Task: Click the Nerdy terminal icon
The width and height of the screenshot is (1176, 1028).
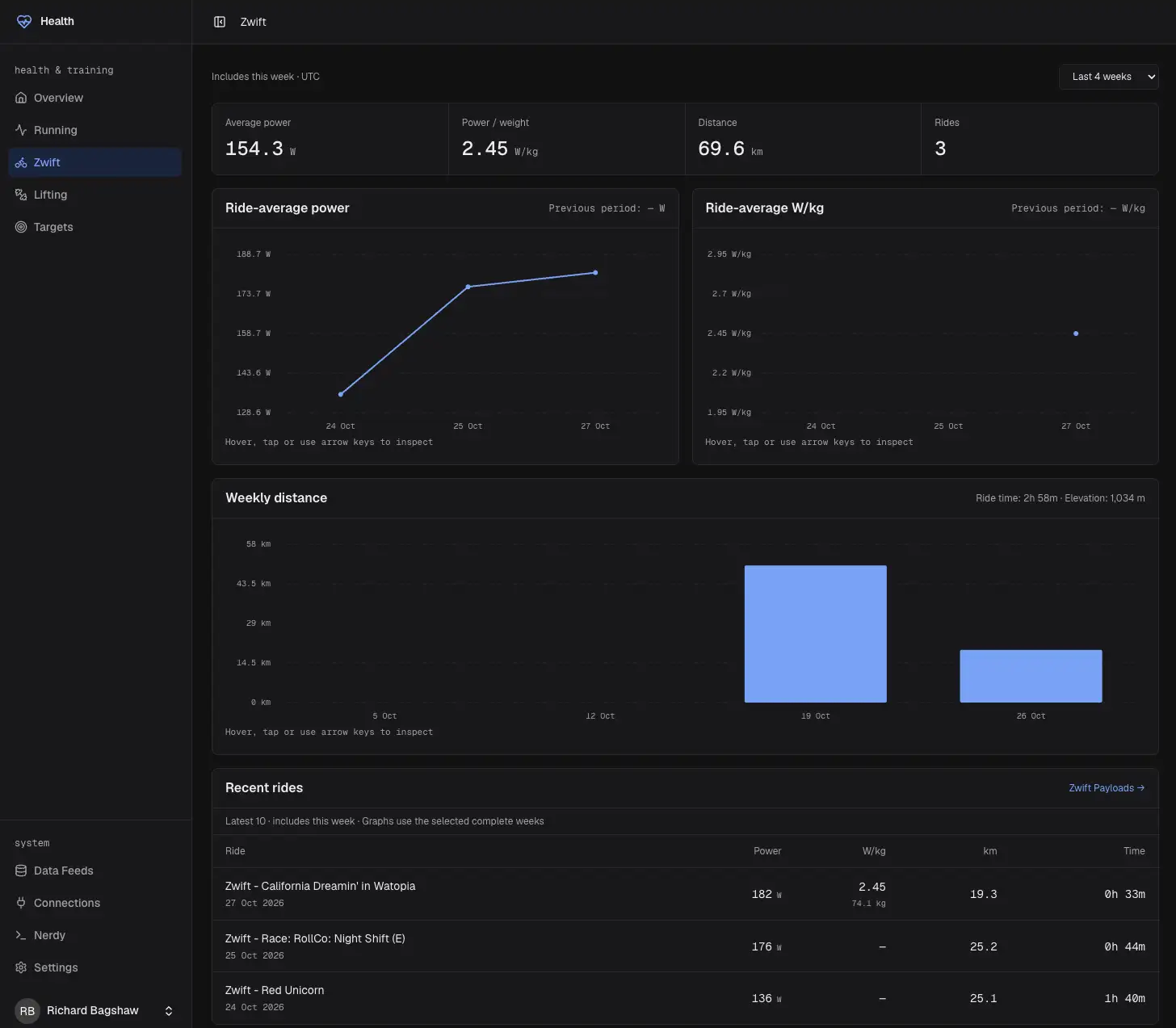Action: click(21, 935)
